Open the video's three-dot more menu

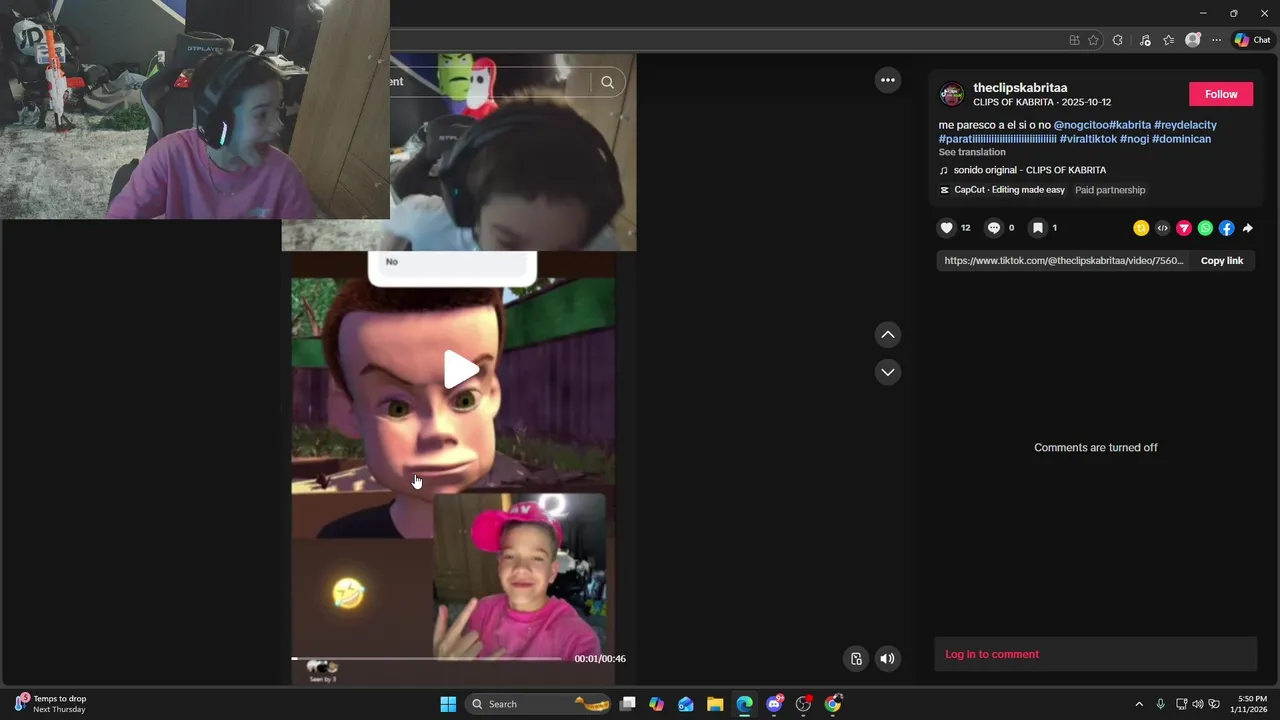click(888, 80)
